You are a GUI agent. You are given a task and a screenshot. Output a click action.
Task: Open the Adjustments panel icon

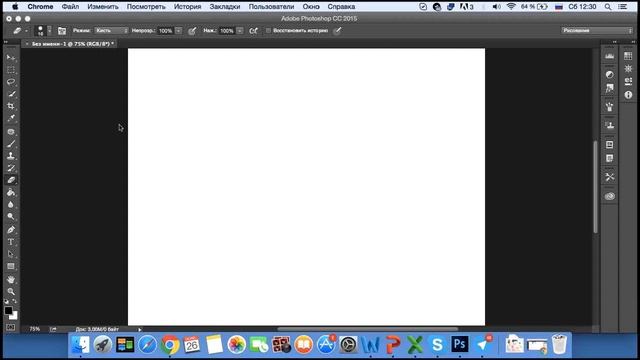pyautogui.click(x=609, y=75)
